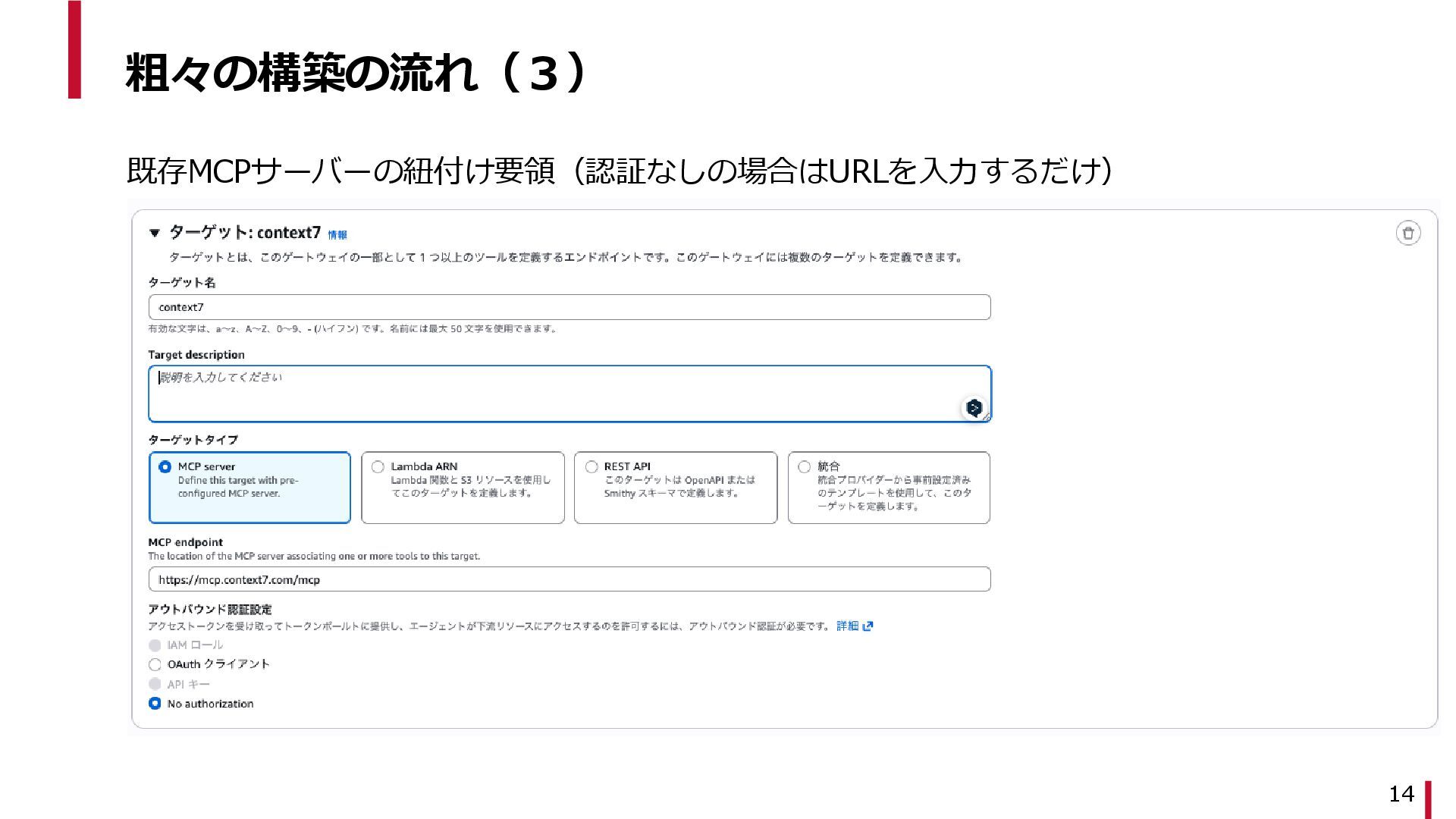The height and width of the screenshot is (819, 1456).
Task: Select REST API target type
Action: (x=591, y=466)
